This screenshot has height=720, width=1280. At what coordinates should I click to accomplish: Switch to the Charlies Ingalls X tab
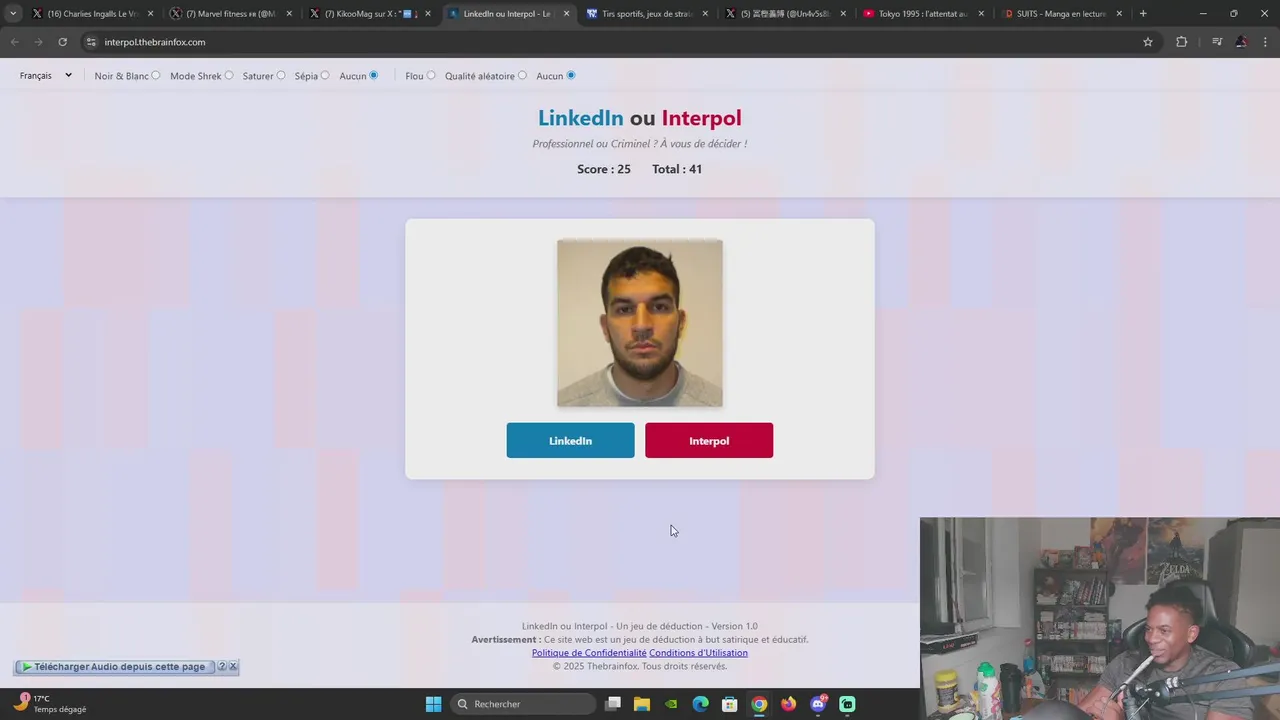[92, 14]
